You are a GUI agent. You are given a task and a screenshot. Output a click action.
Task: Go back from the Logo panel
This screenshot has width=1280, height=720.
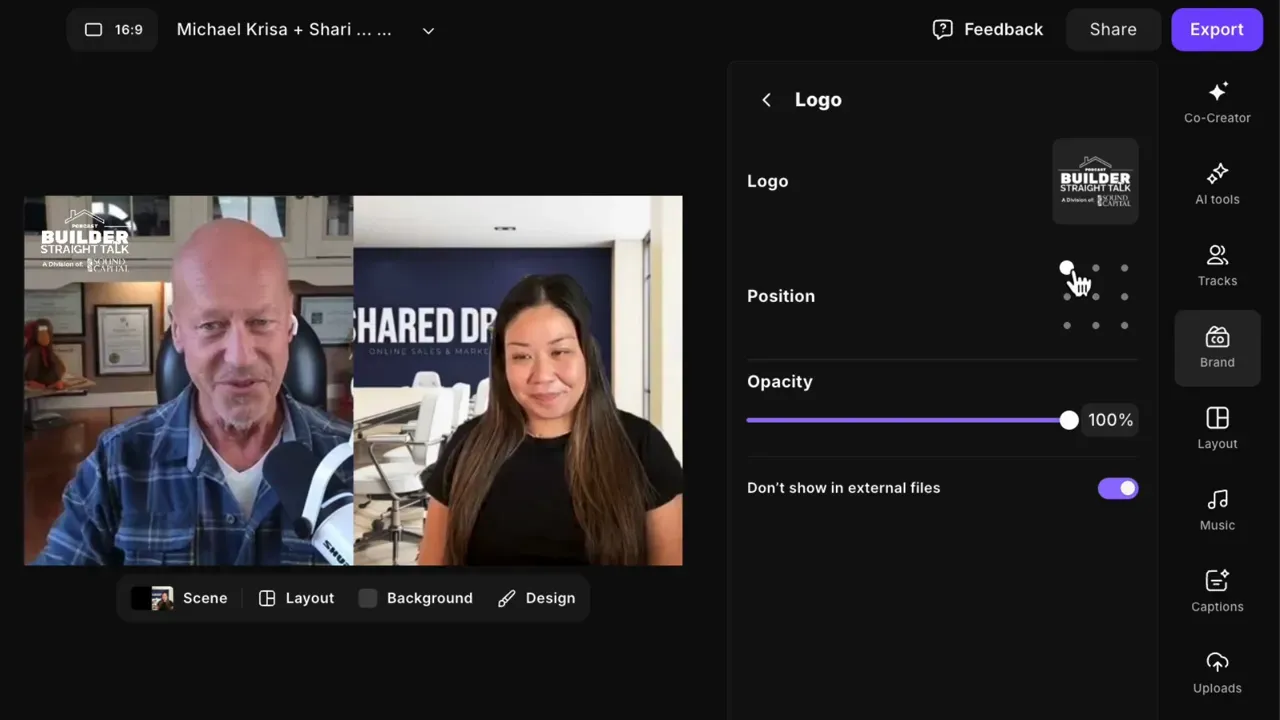[766, 99]
